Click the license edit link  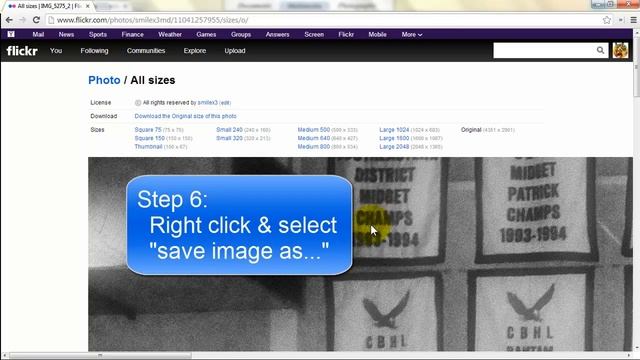(x=225, y=103)
